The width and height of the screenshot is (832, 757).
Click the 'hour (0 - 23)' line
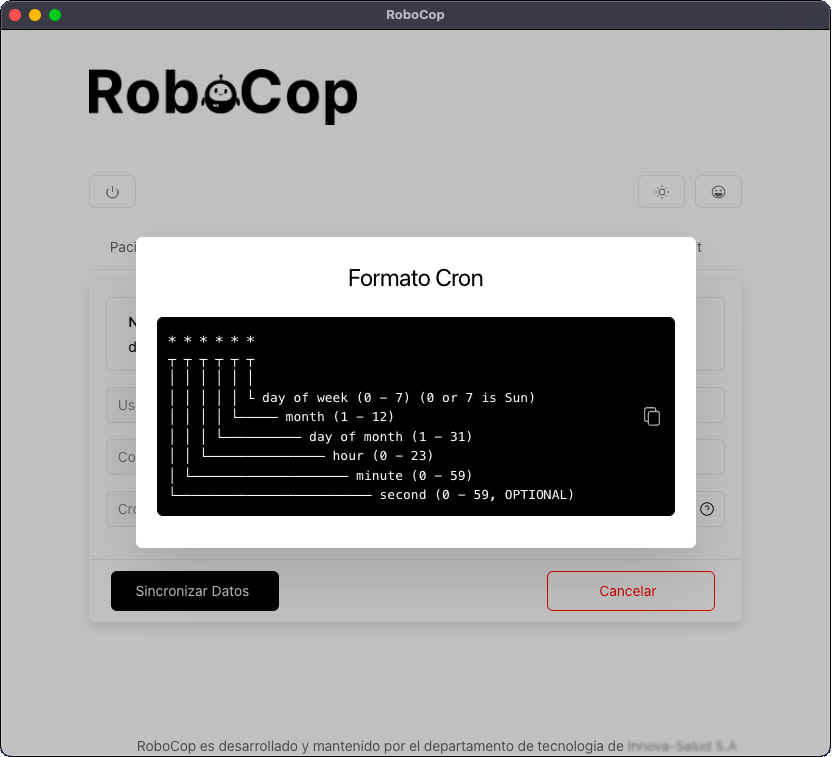(x=383, y=455)
